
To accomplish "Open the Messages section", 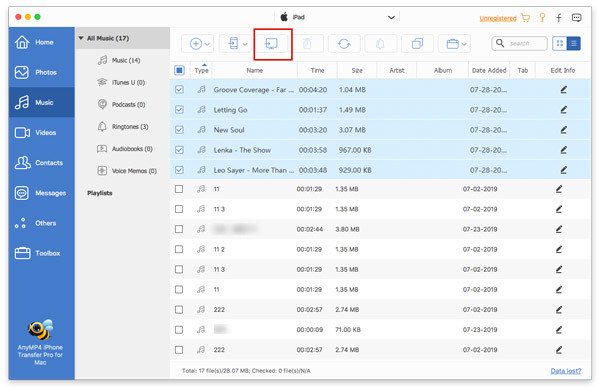I will tap(41, 193).
